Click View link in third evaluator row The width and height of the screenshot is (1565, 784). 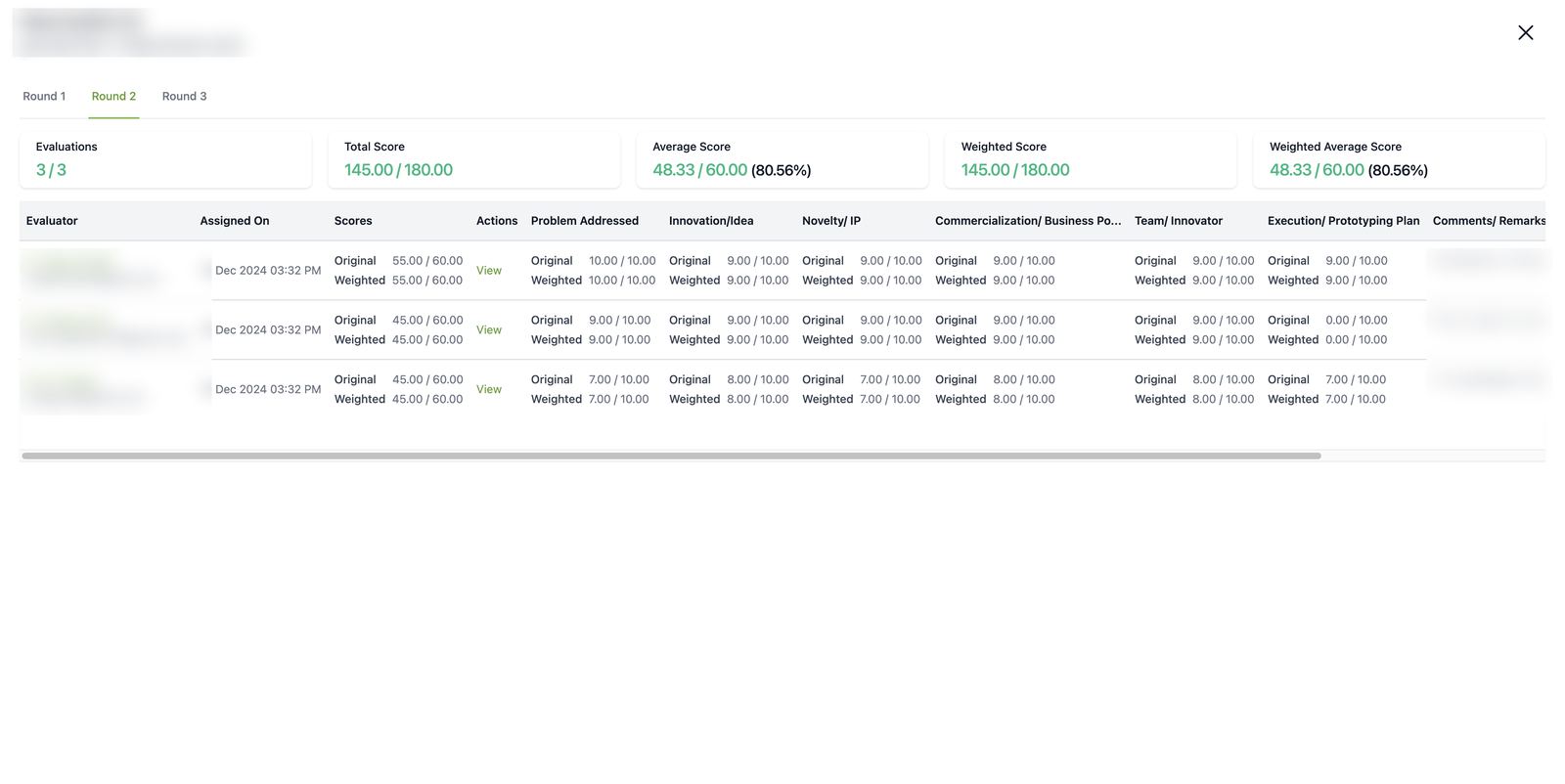(x=489, y=389)
